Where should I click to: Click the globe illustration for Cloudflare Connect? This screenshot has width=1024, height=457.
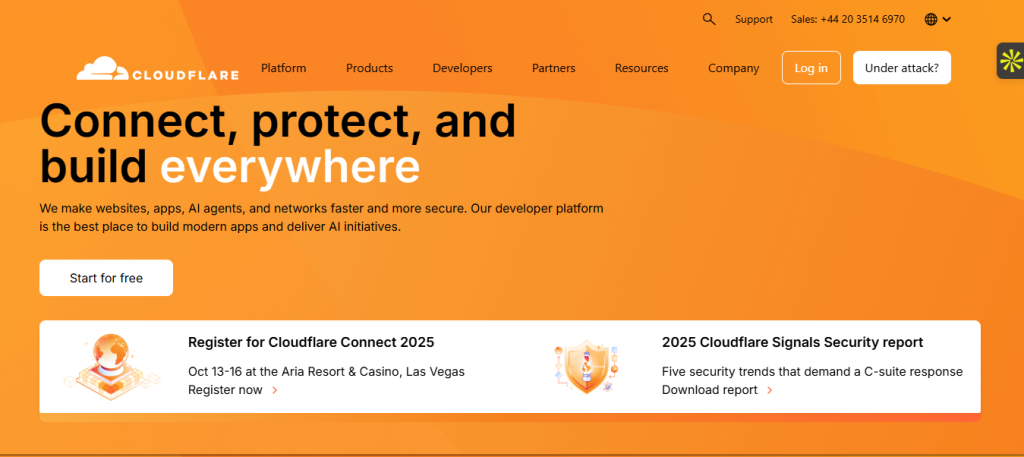tap(112, 365)
